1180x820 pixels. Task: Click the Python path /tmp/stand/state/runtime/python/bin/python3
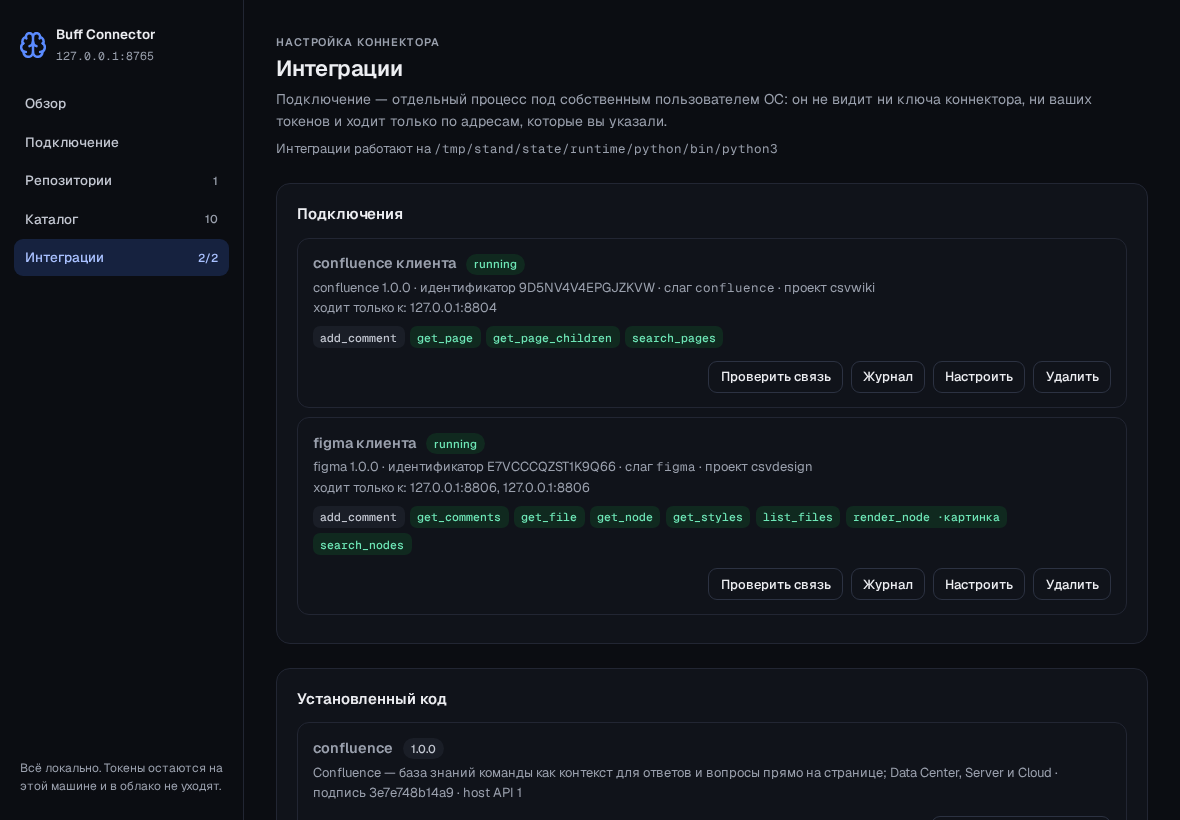click(x=606, y=149)
